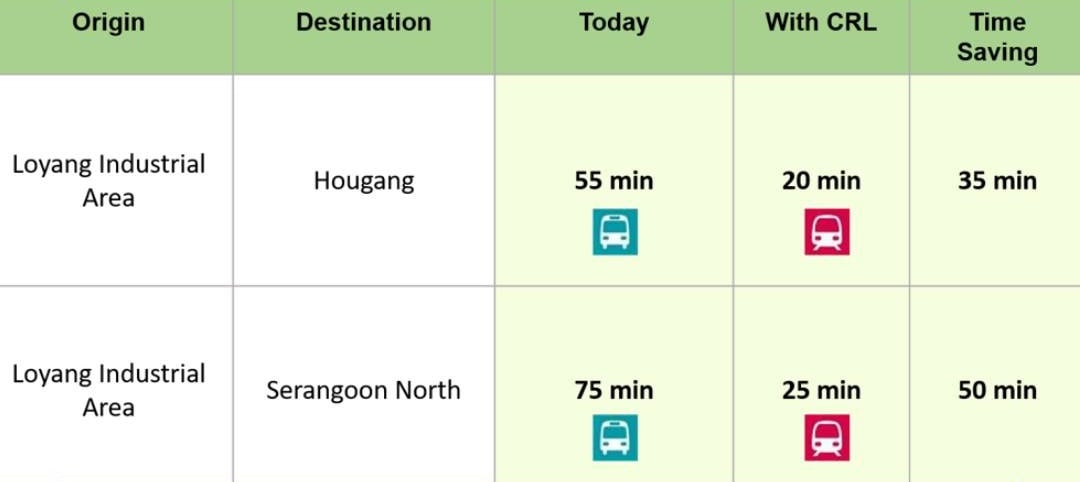Viewport: 1080px width, 482px height.
Task: Click the teal bus icon under 55 min
Action: coord(615,232)
